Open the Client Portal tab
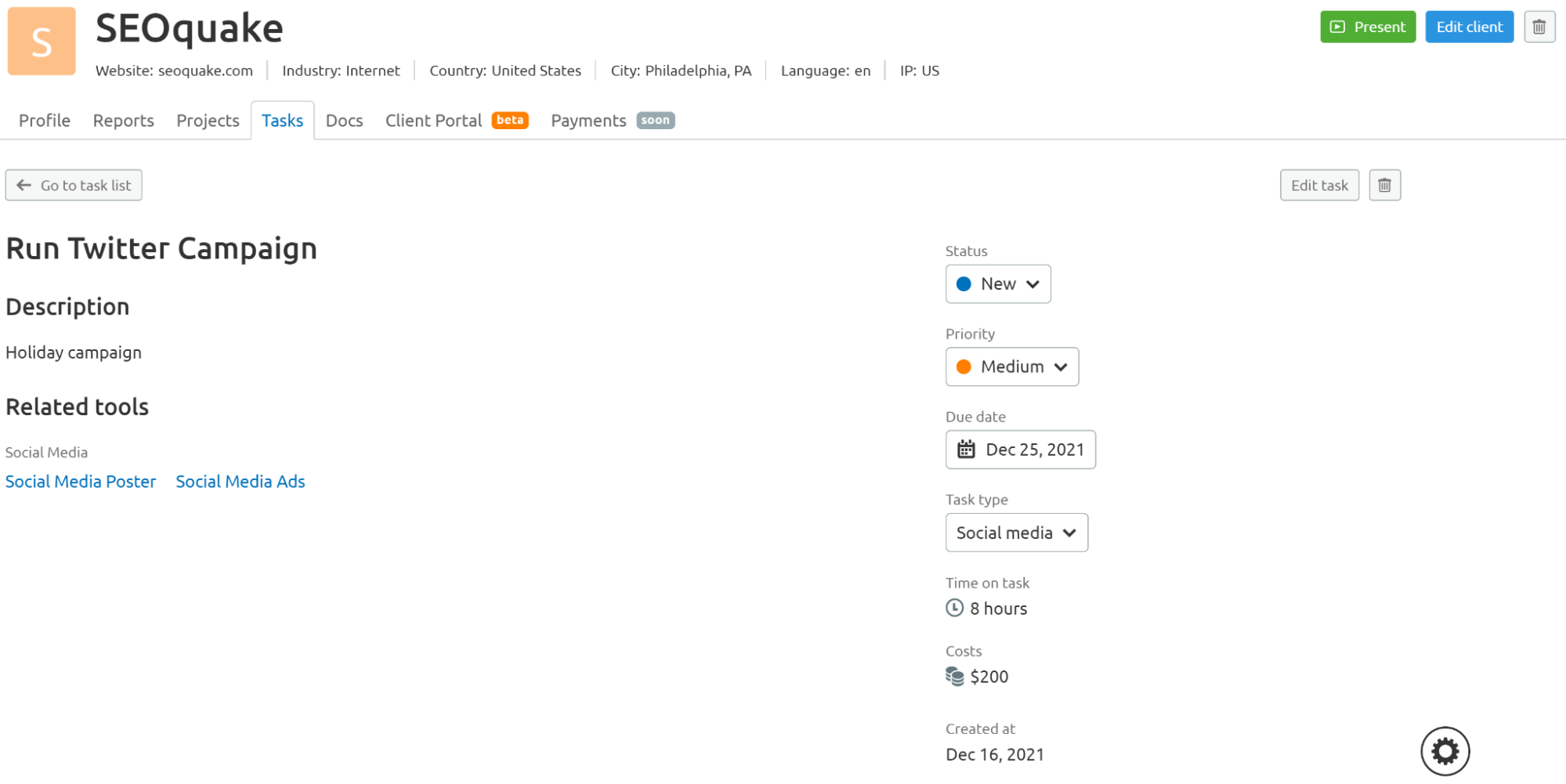The height and width of the screenshot is (784, 1566). click(457, 121)
